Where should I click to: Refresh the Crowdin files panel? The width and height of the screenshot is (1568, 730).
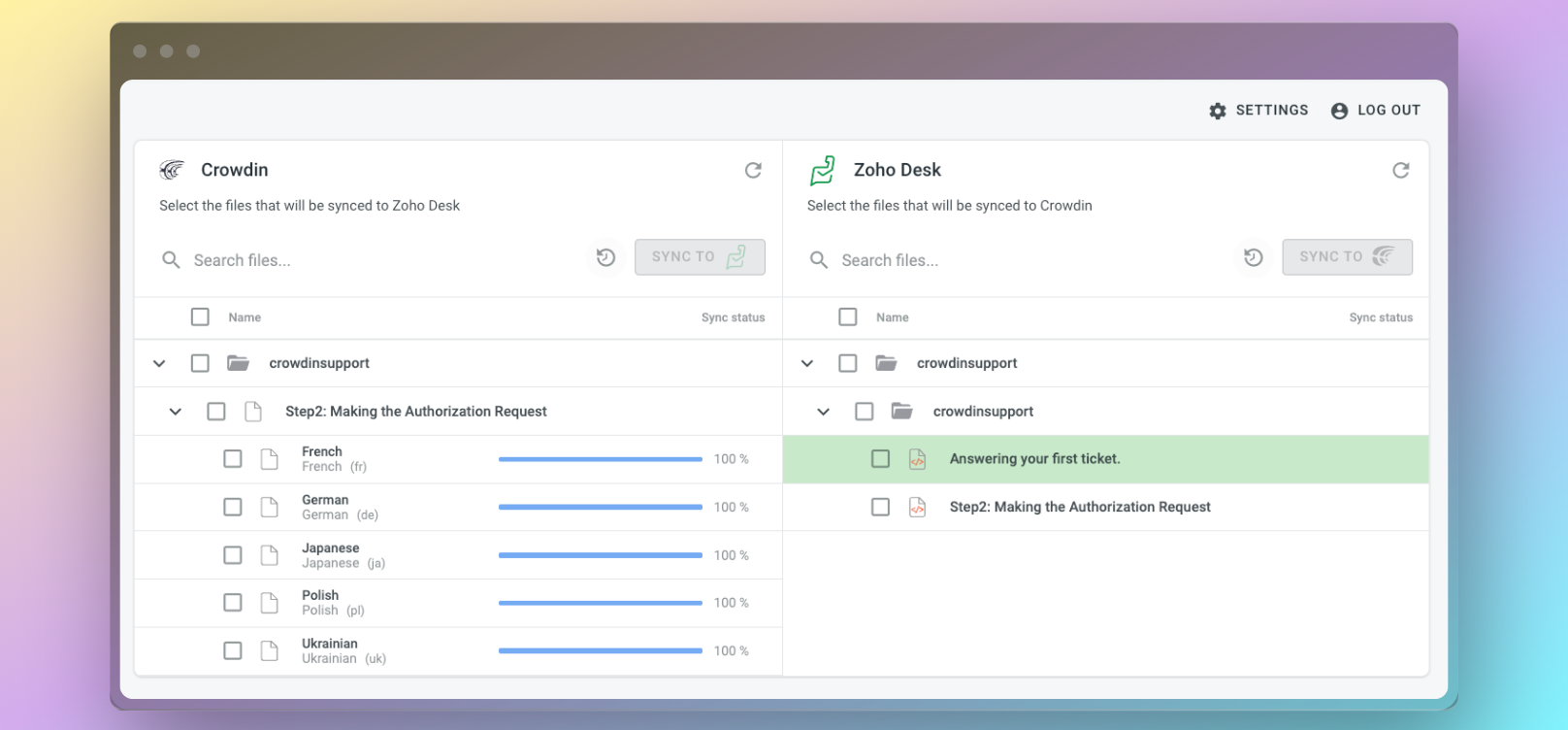[753, 170]
